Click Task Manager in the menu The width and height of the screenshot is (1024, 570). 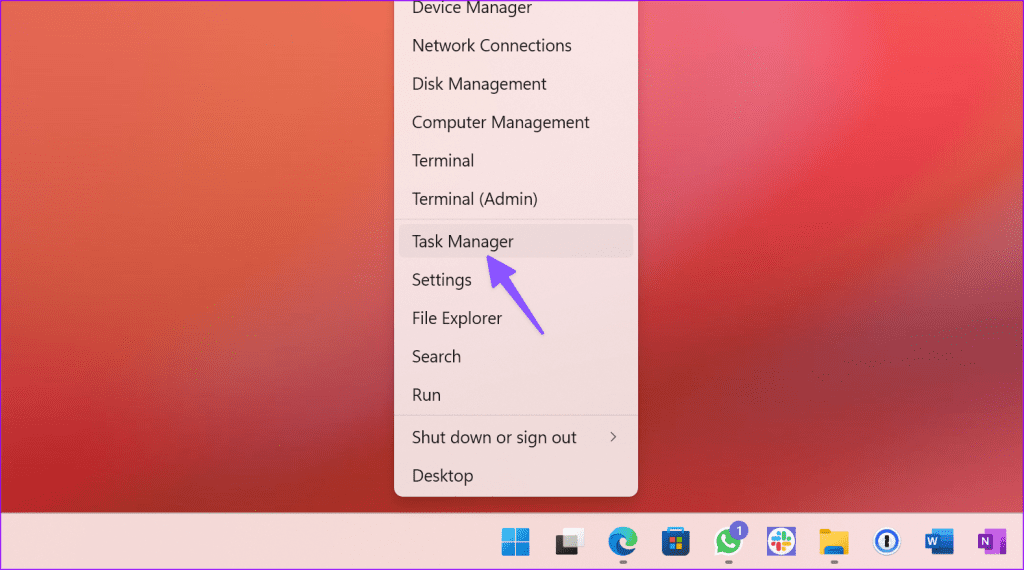[515, 242]
